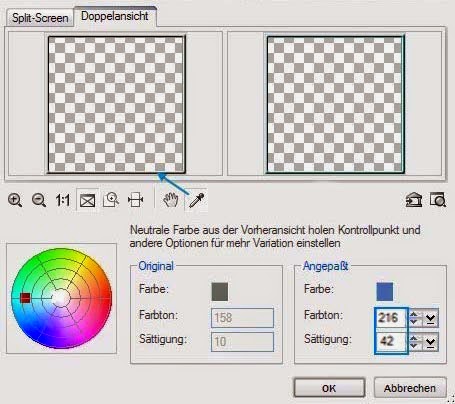Zoom in with the magnifier plus icon
Viewport: 455px width, 404px height.
pos(15,200)
